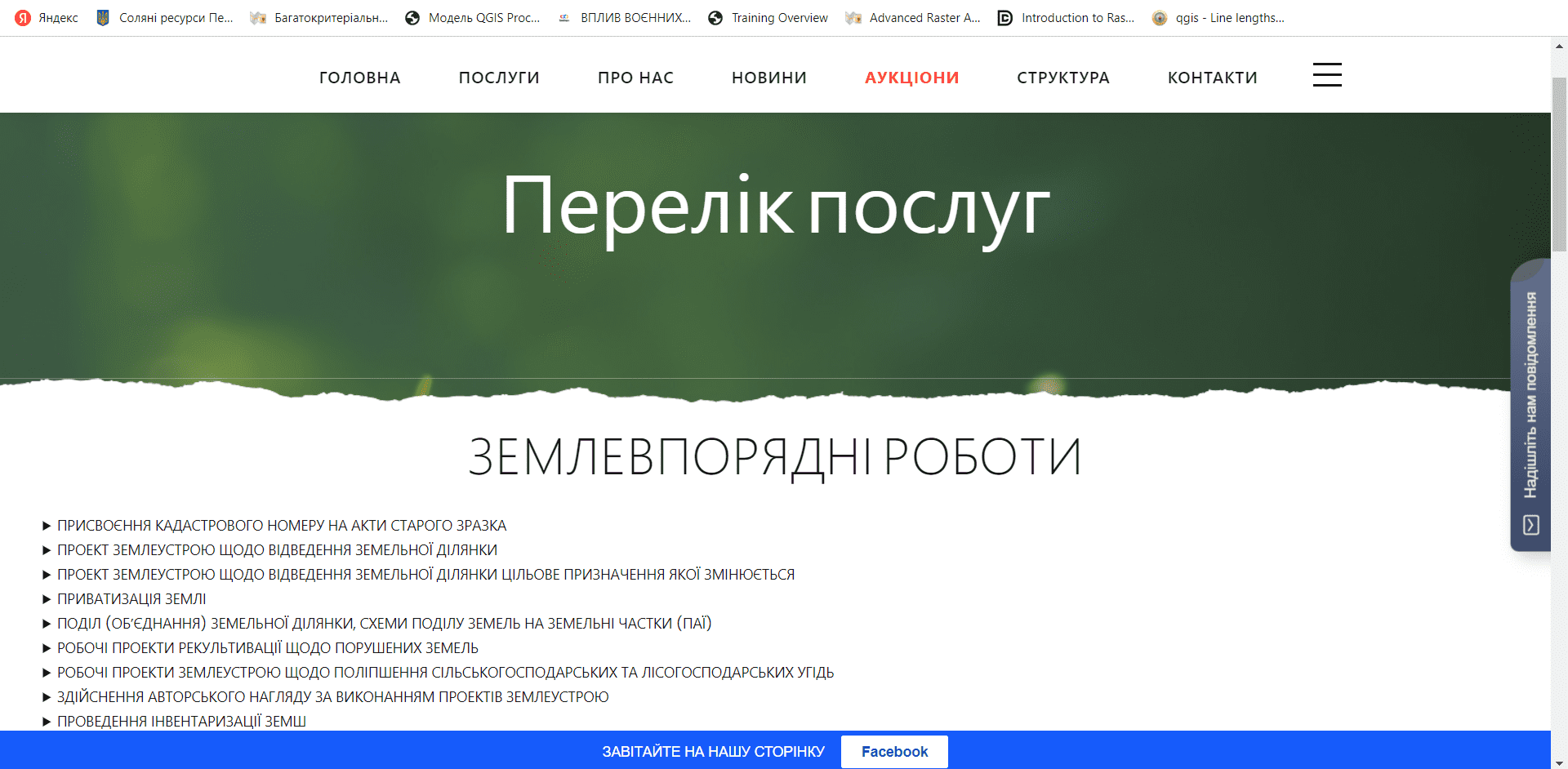Click the arrow icon on message tab
1568x769 pixels.
(x=1531, y=524)
